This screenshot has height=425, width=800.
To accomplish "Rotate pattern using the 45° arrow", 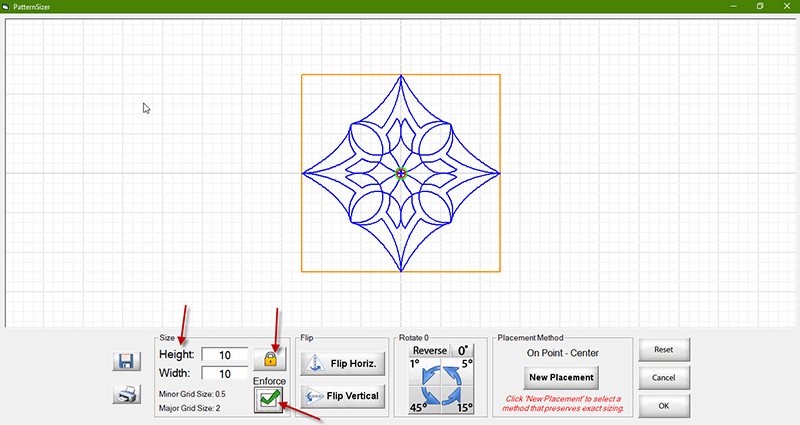I will 426,400.
